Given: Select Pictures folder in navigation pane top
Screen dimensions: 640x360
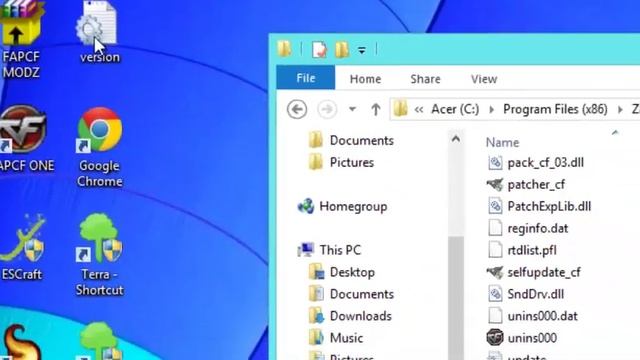Looking at the screenshot, I should [x=352, y=162].
